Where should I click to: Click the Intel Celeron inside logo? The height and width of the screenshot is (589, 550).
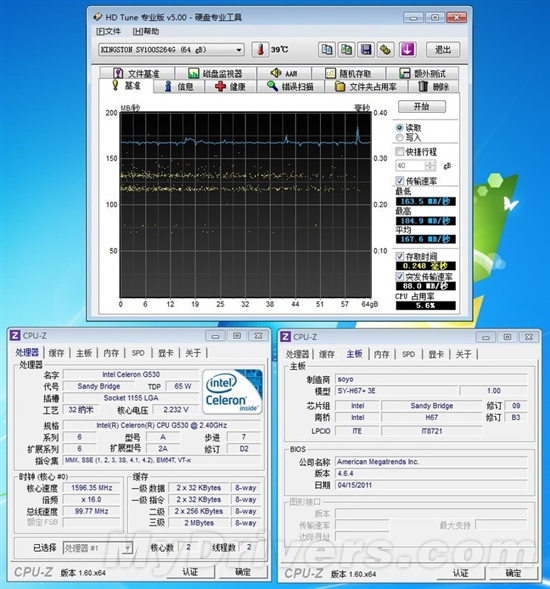(232, 392)
